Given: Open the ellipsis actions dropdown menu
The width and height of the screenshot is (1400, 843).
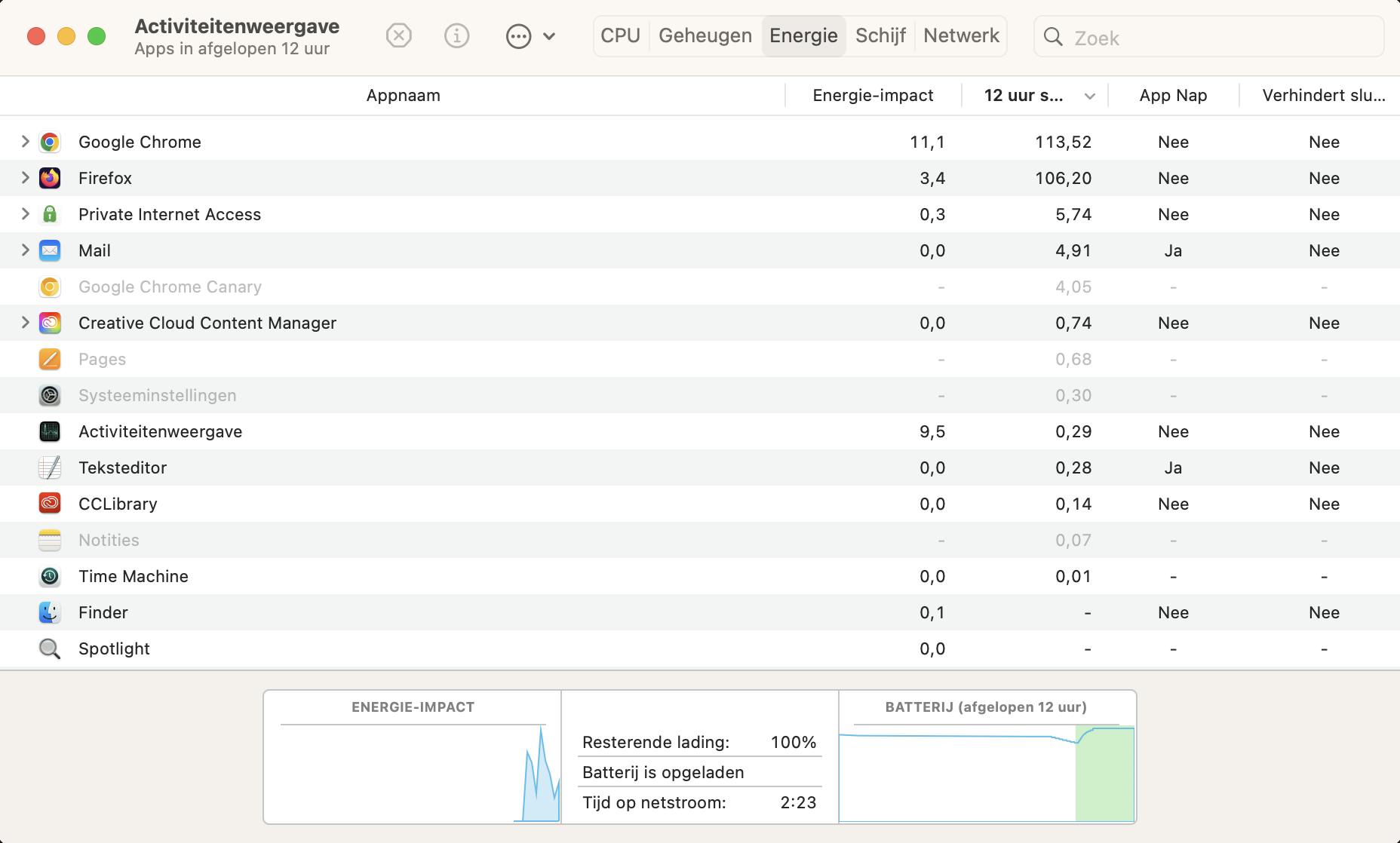Looking at the screenshot, I should 530,35.
